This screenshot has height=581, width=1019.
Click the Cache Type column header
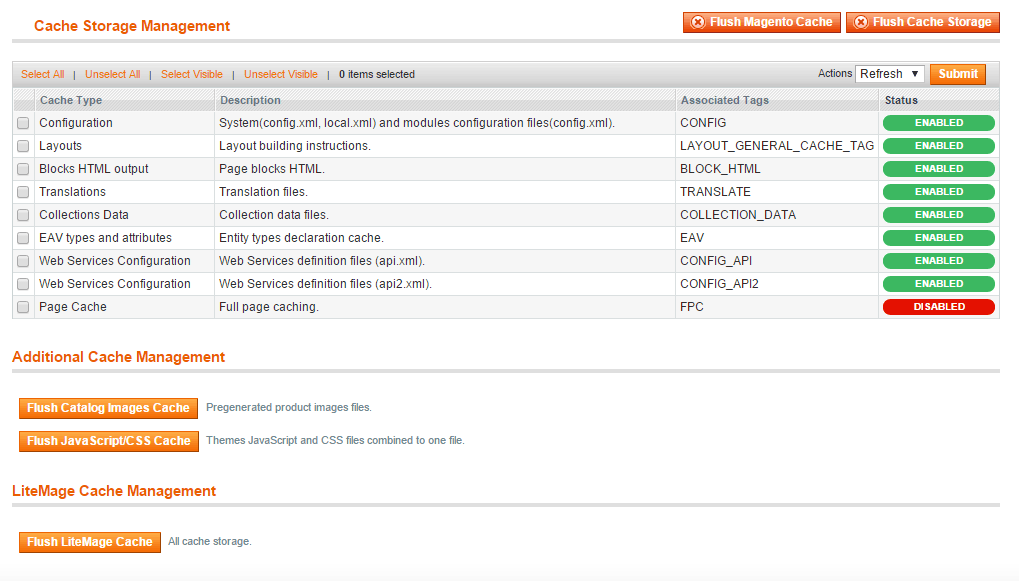pyautogui.click(x=71, y=100)
